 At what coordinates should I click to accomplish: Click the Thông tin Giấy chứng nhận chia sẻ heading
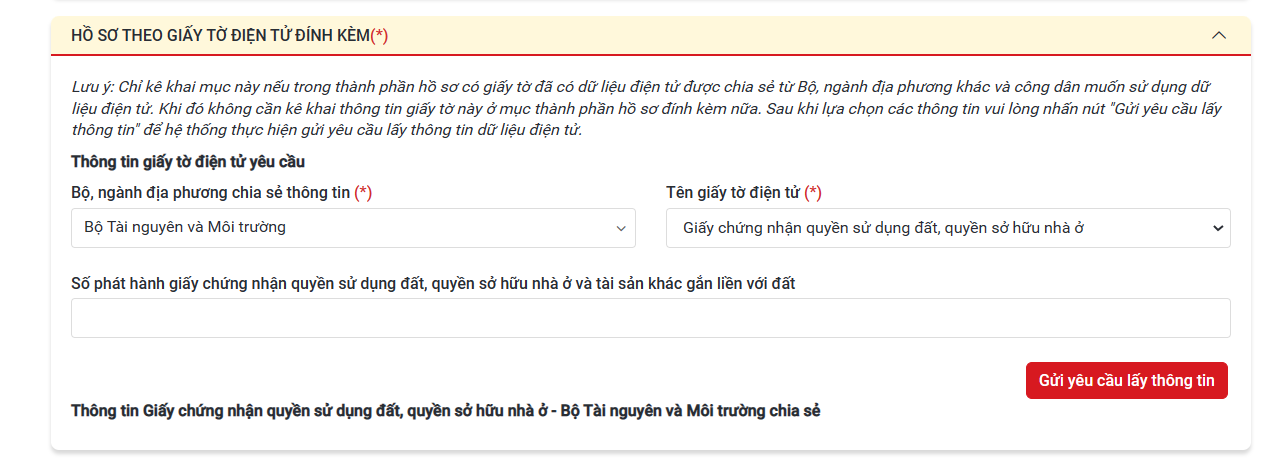(445, 411)
